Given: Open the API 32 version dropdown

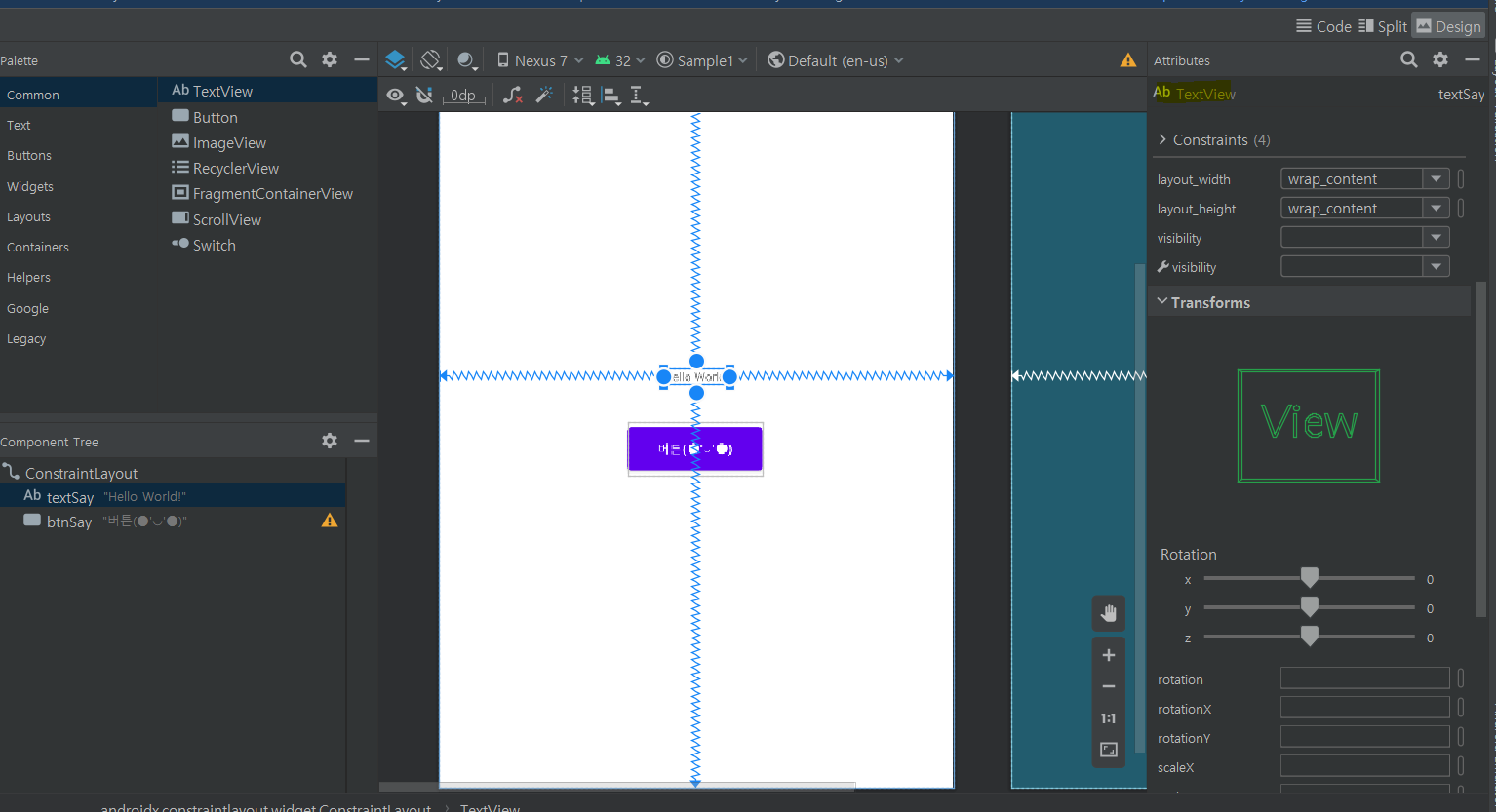Looking at the screenshot, I should click(620, 60).
